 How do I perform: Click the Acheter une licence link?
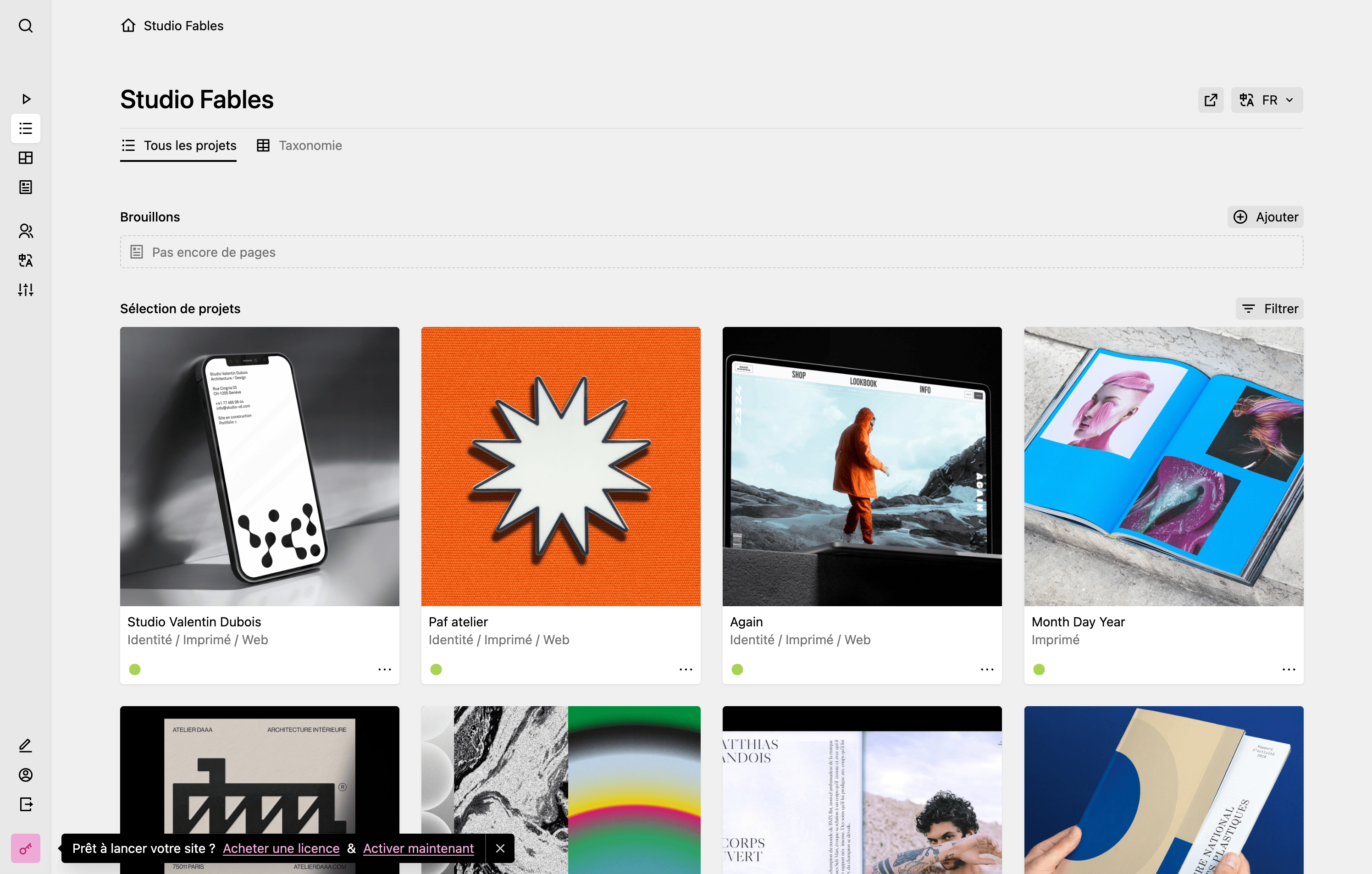coord(281,848)
